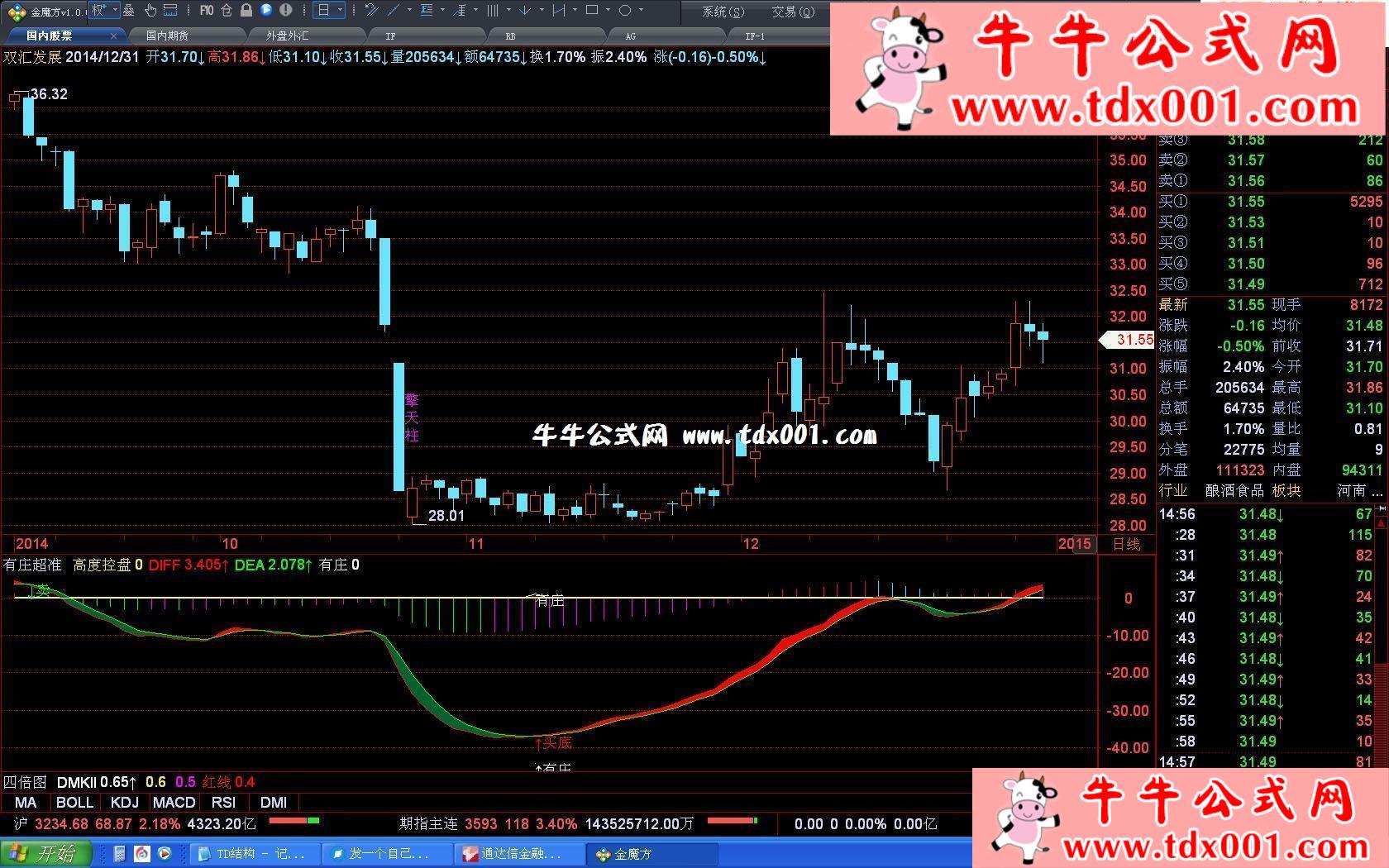The height and width of the screenshot is (868, 1389).
Task: Open the 日 period dropdown arrow
Action: [x=340, y=10]
